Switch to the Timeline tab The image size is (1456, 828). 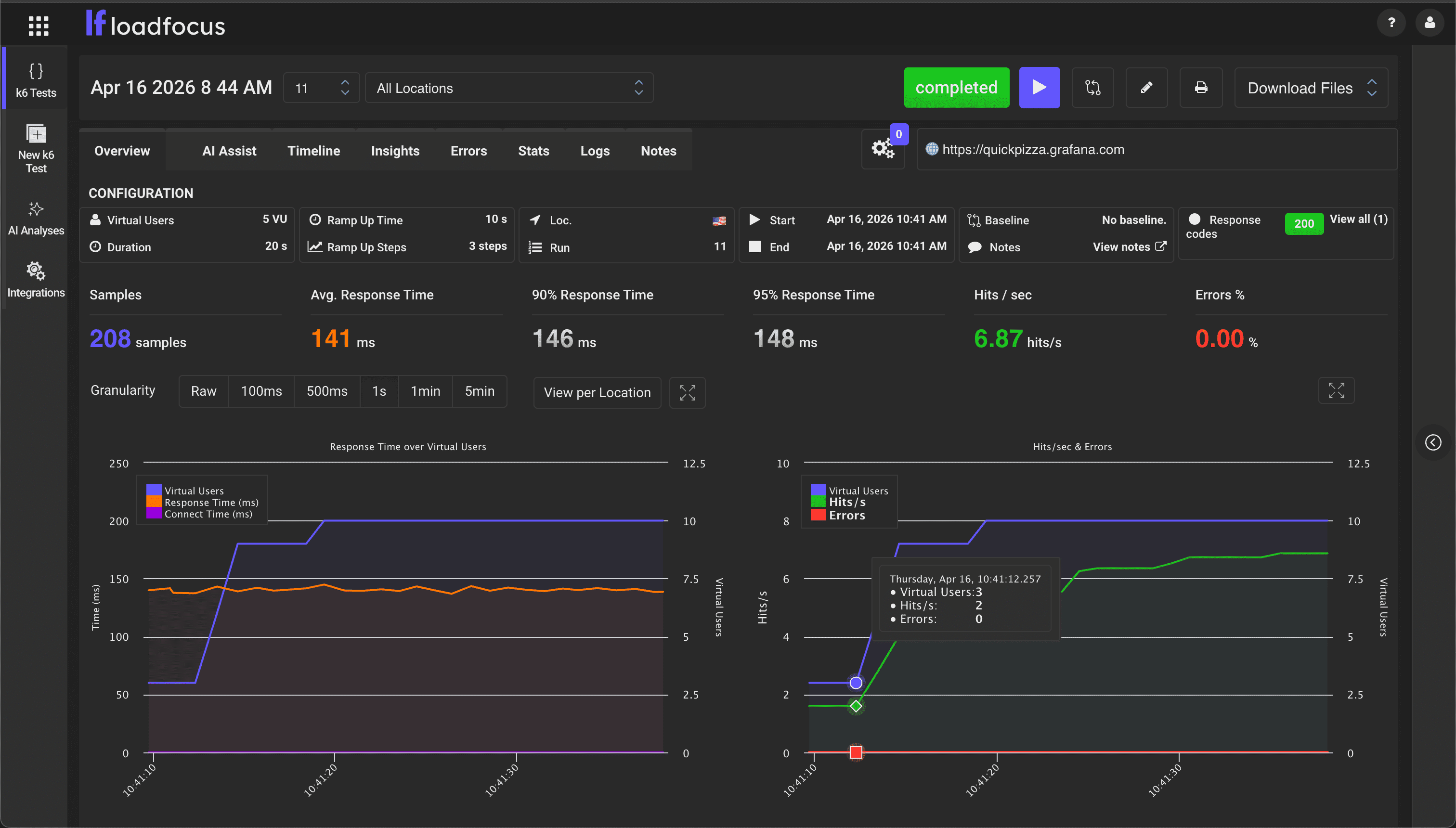click(313, 151)
